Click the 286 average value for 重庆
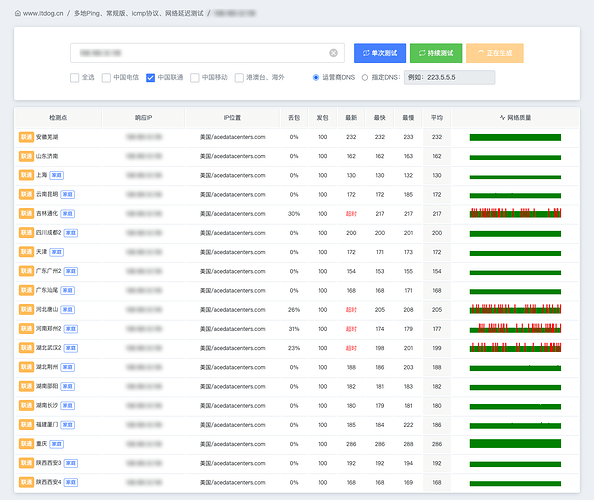594x500 pixels. pyautogui.click(x=437, y=444)
